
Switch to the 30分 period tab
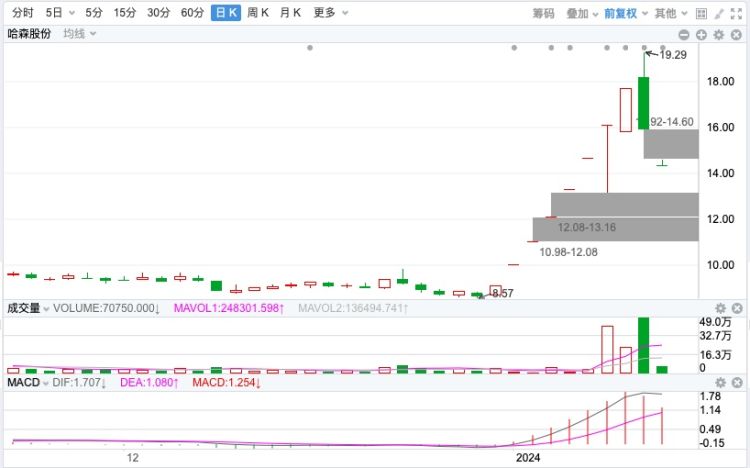[158, 13]
